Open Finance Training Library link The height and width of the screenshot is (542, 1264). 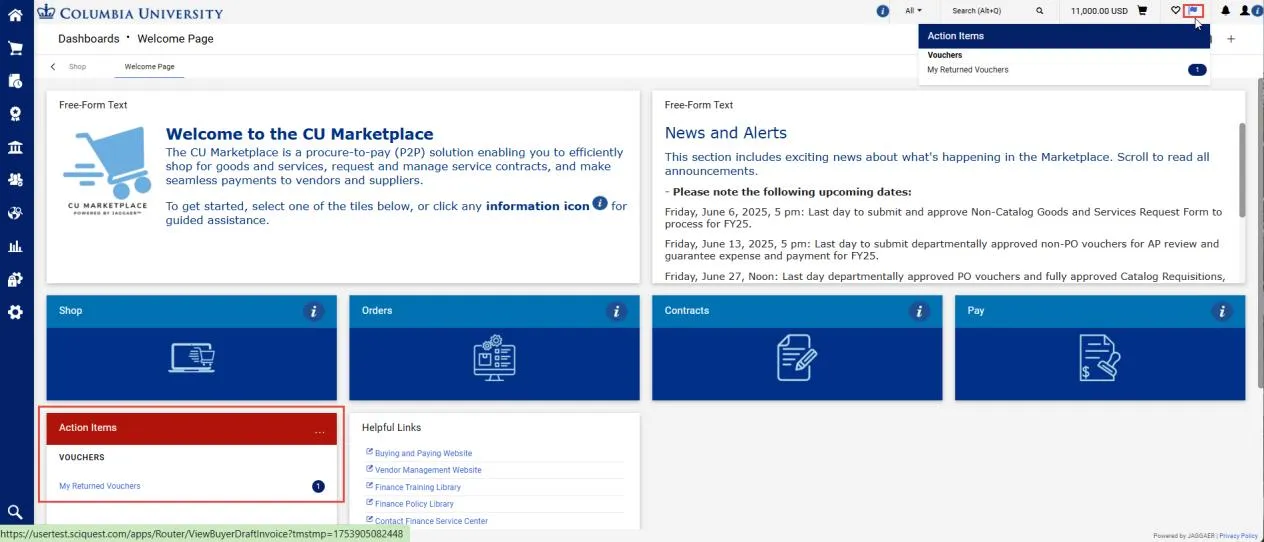point(418,487)
